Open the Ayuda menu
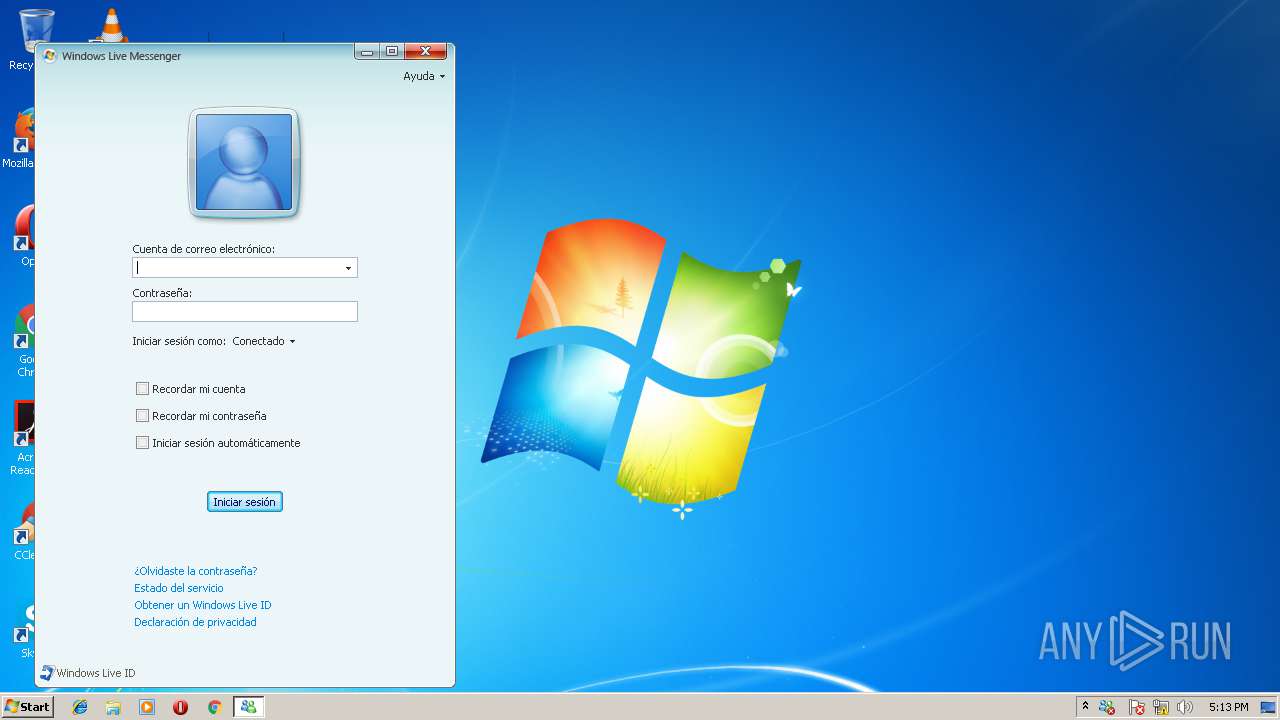The width and height of the screenshot is (1280, 720). (424, 76)
